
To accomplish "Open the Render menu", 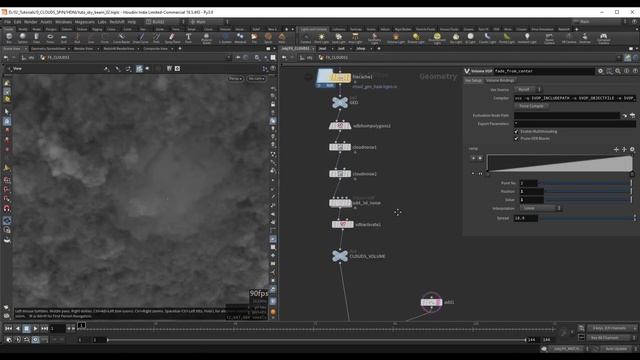I will pyautogui.click(x=31, y=22).
